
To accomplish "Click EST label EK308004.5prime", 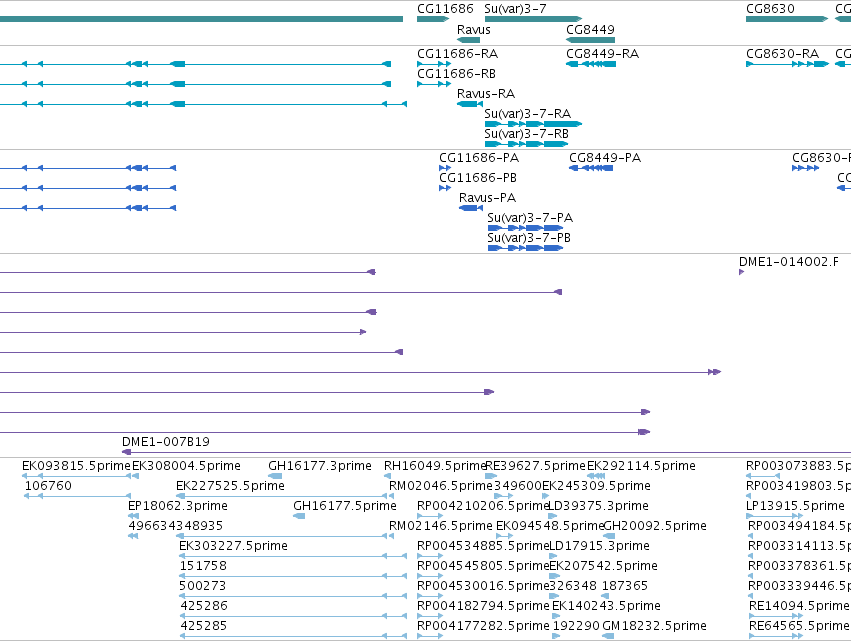I will [186, 466].
